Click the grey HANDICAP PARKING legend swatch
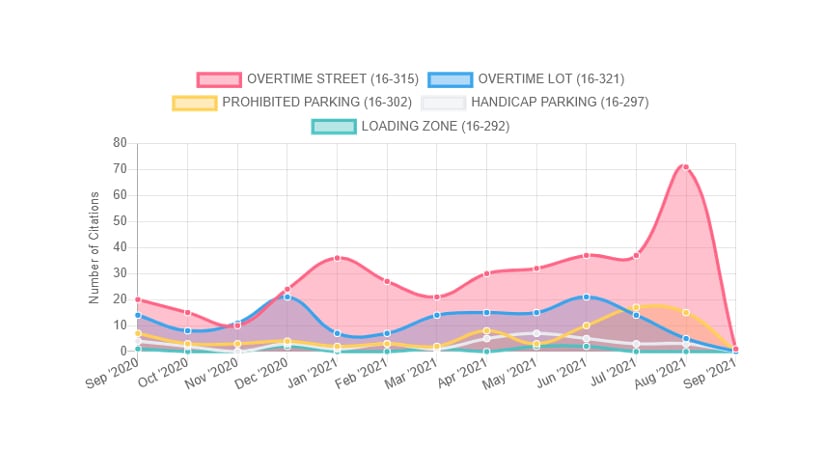 [443, 103]
